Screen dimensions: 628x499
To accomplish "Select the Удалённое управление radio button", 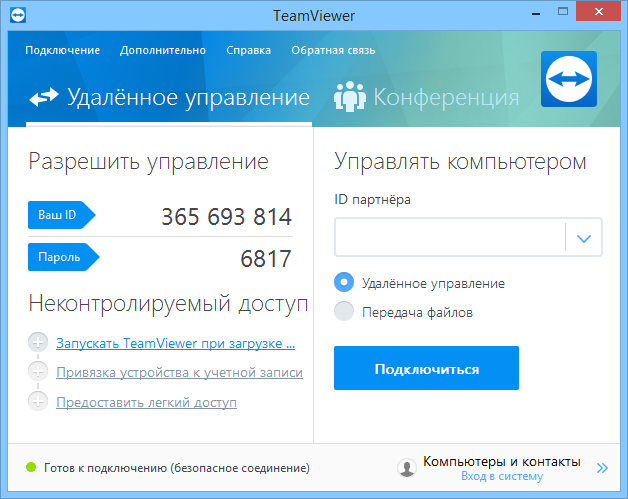I will (x=344, y=282).
